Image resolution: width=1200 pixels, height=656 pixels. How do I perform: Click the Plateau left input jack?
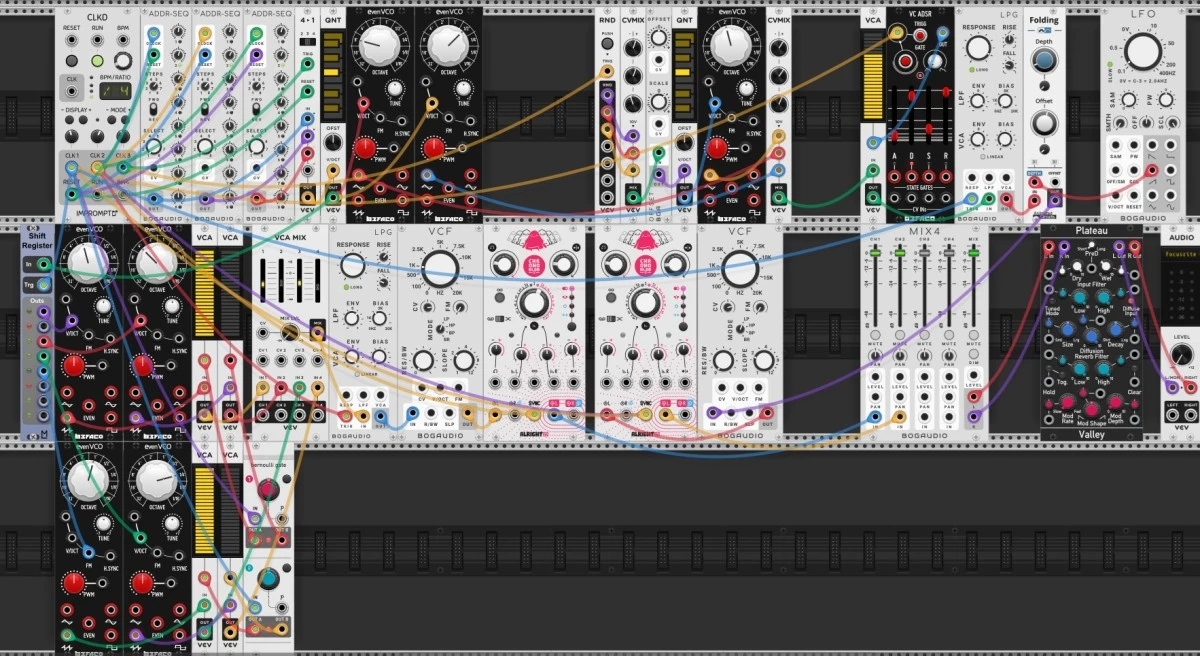[x=1048, y=246]
